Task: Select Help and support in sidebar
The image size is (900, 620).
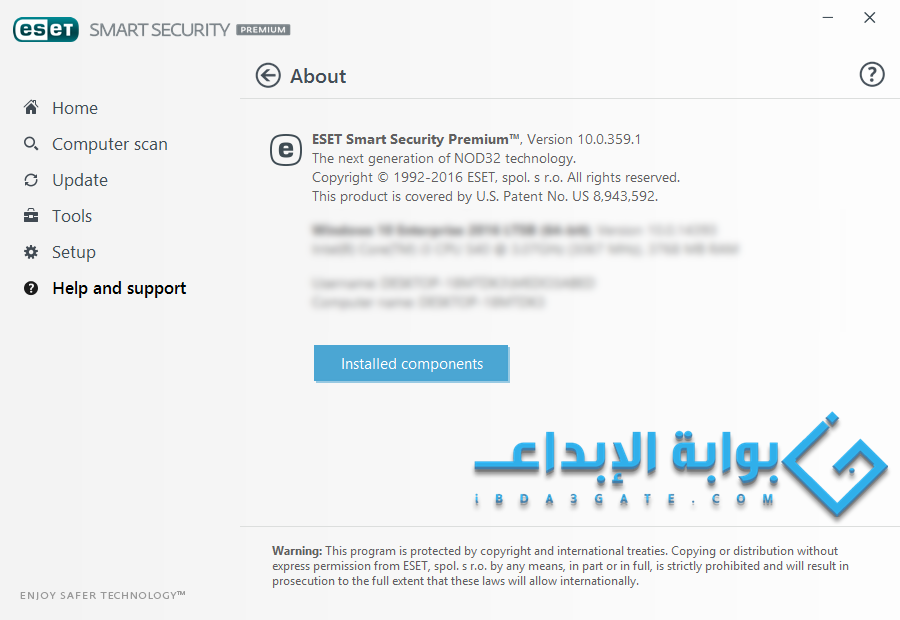Action: [119, 288]
